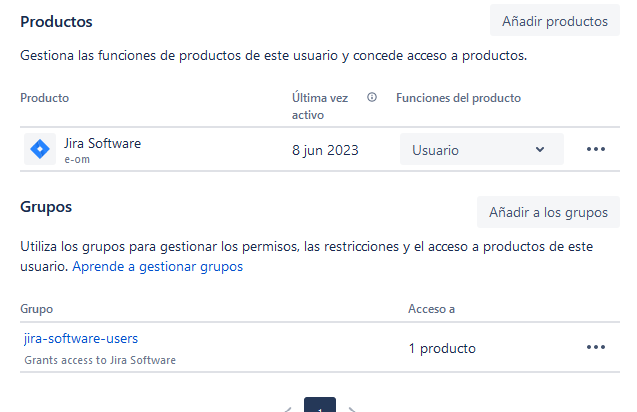Open the jira-software-users group link
The height and width of the screenshot is (412, 637).
(x=81, y=338)
